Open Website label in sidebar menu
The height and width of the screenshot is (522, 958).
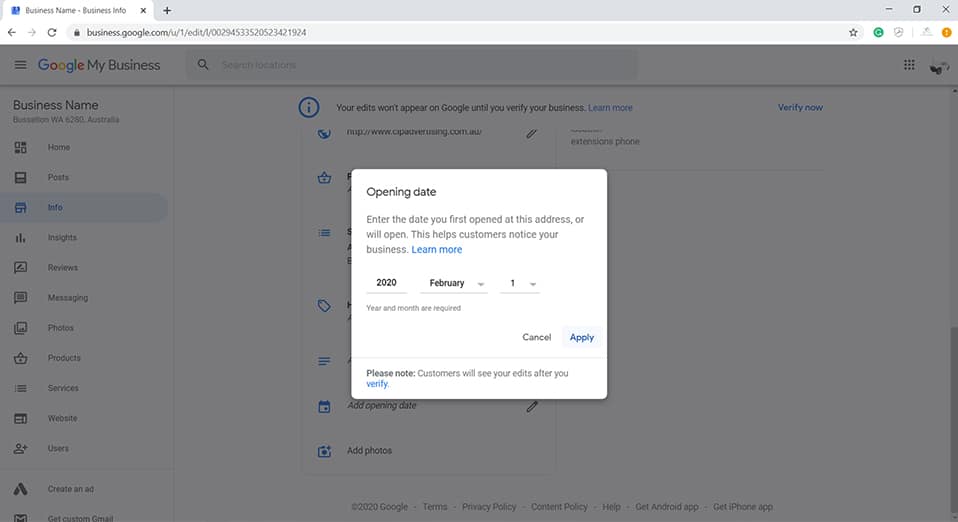(62, 419)
